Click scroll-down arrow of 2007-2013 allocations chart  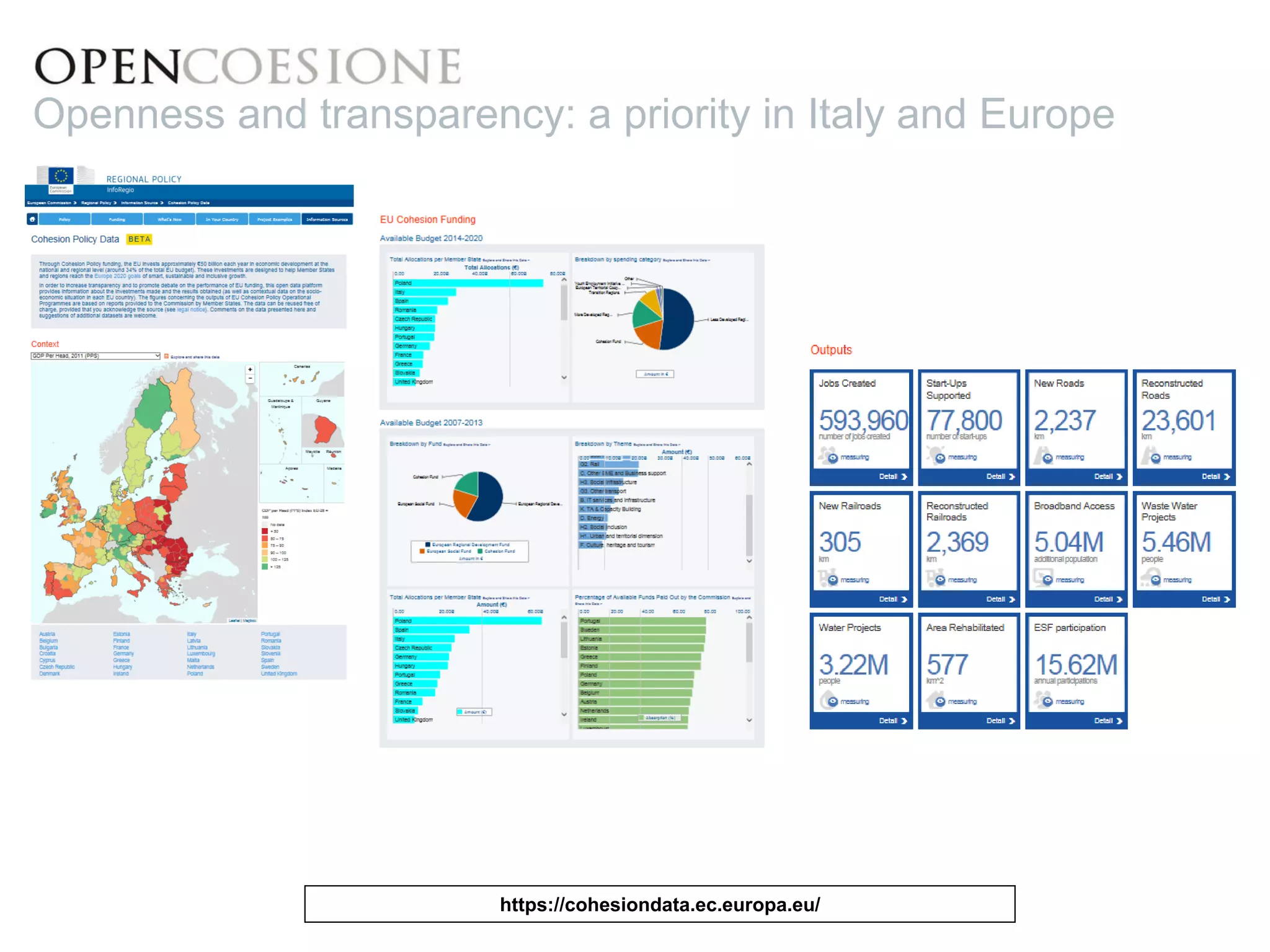point(564,715)
